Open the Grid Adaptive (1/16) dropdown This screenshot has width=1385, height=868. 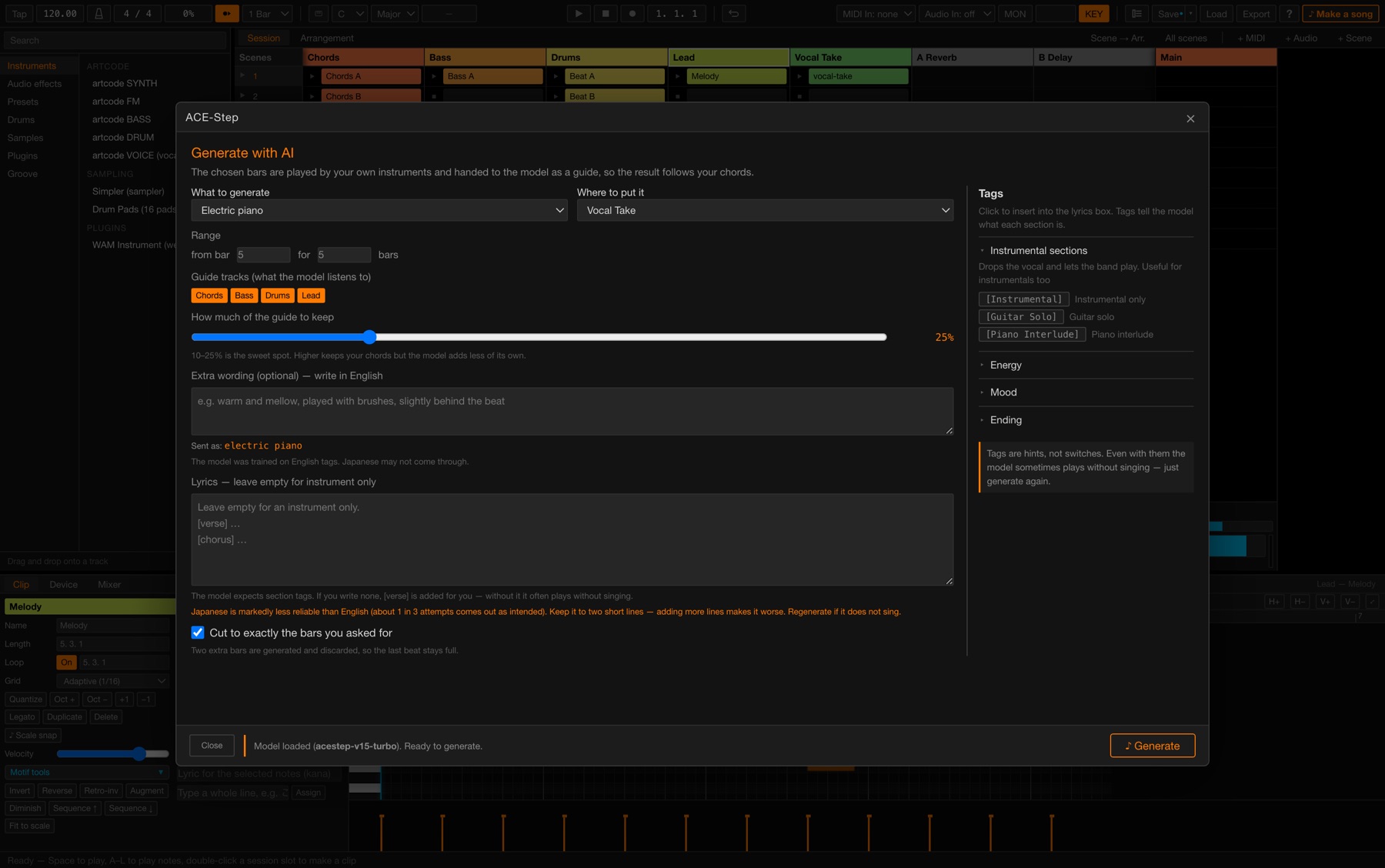point(113,681)
